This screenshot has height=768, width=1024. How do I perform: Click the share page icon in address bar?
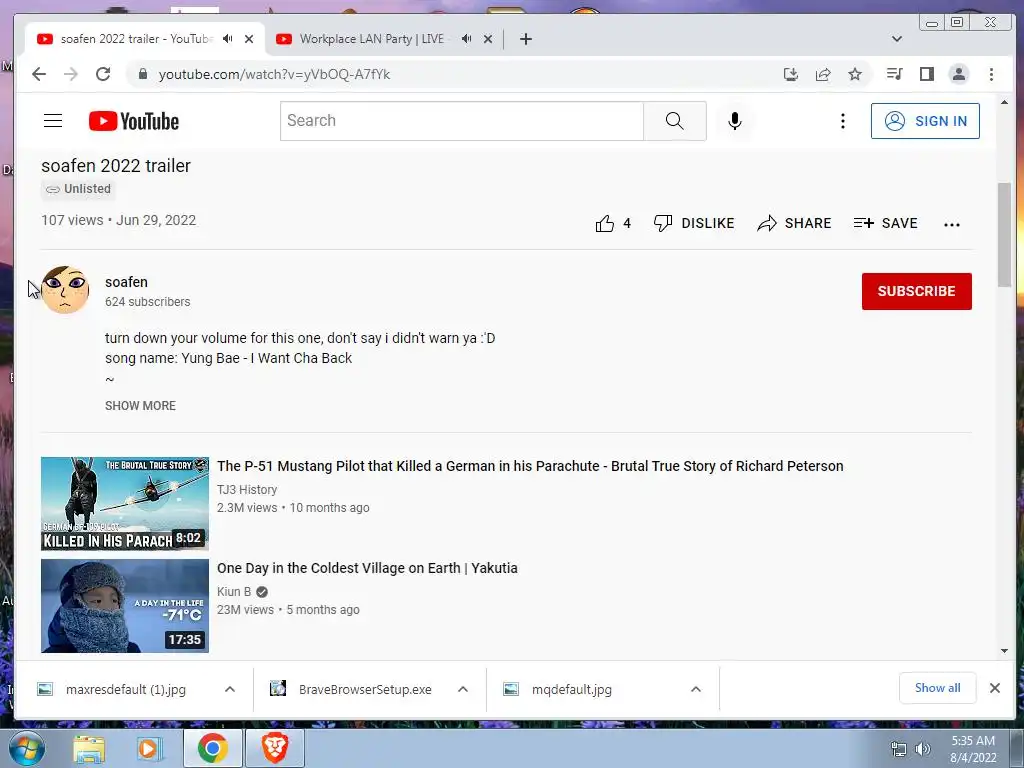[823, 74]
